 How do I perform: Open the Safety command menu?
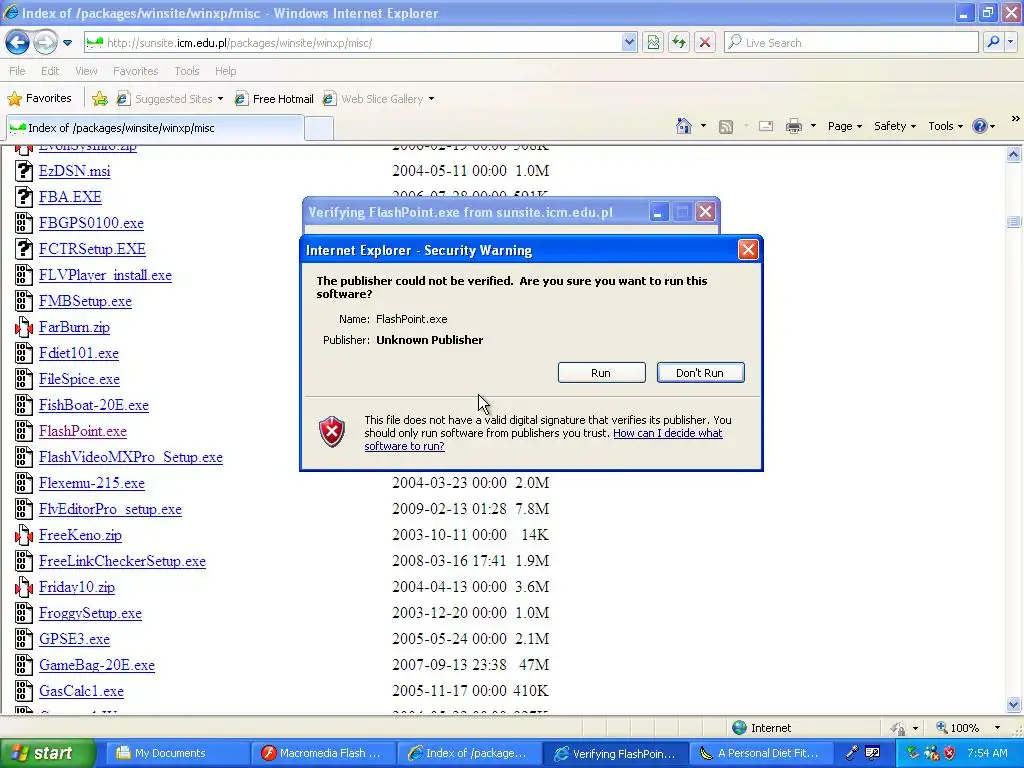pyautogui.click(x=895, y=126)
